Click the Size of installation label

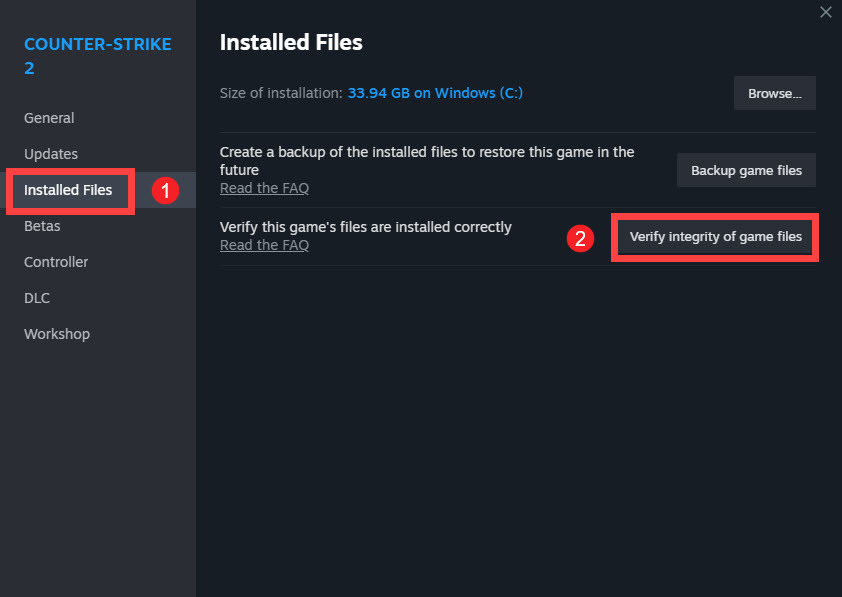[281, 93]
